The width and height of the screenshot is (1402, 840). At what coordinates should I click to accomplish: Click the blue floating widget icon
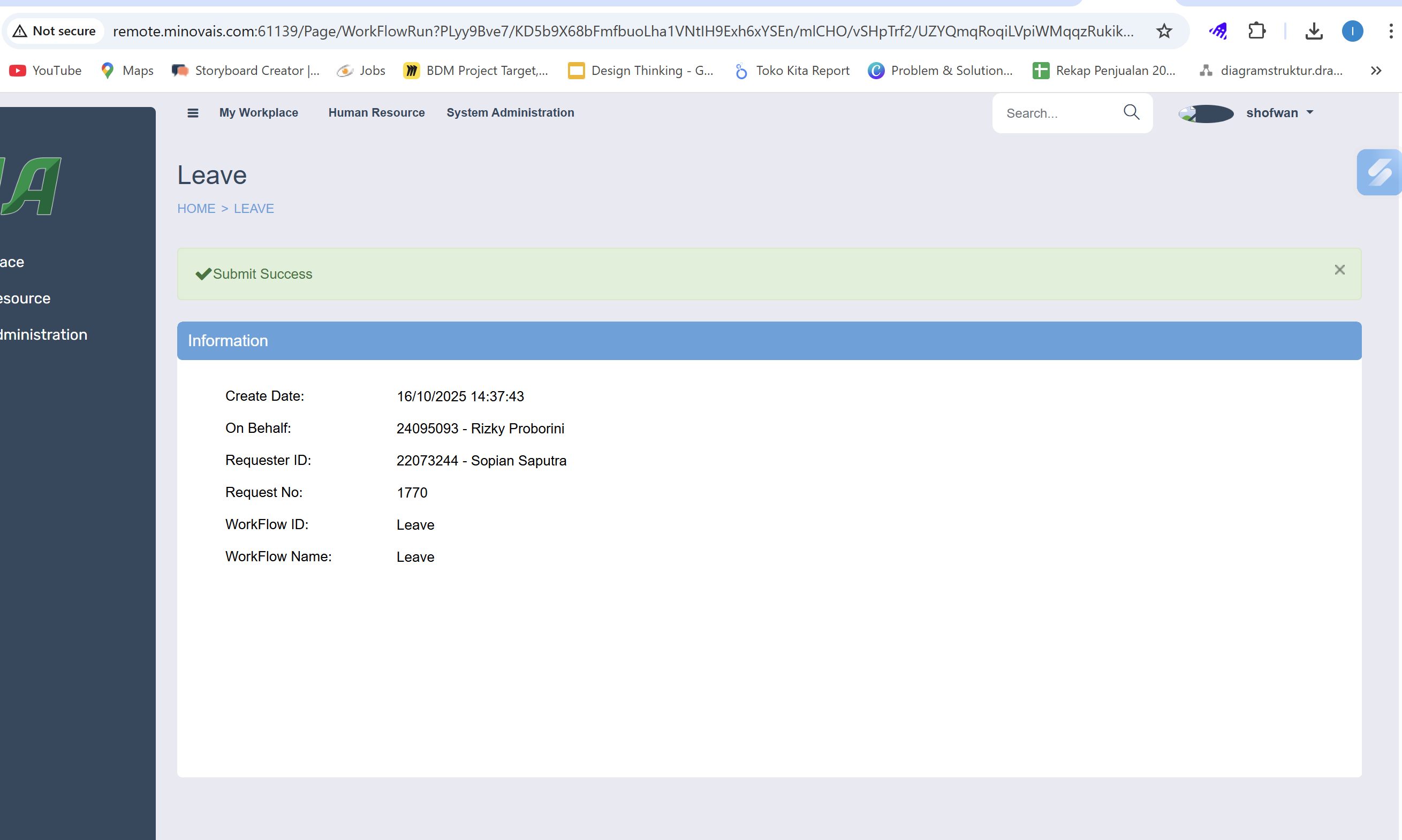tap(1379, 173)
